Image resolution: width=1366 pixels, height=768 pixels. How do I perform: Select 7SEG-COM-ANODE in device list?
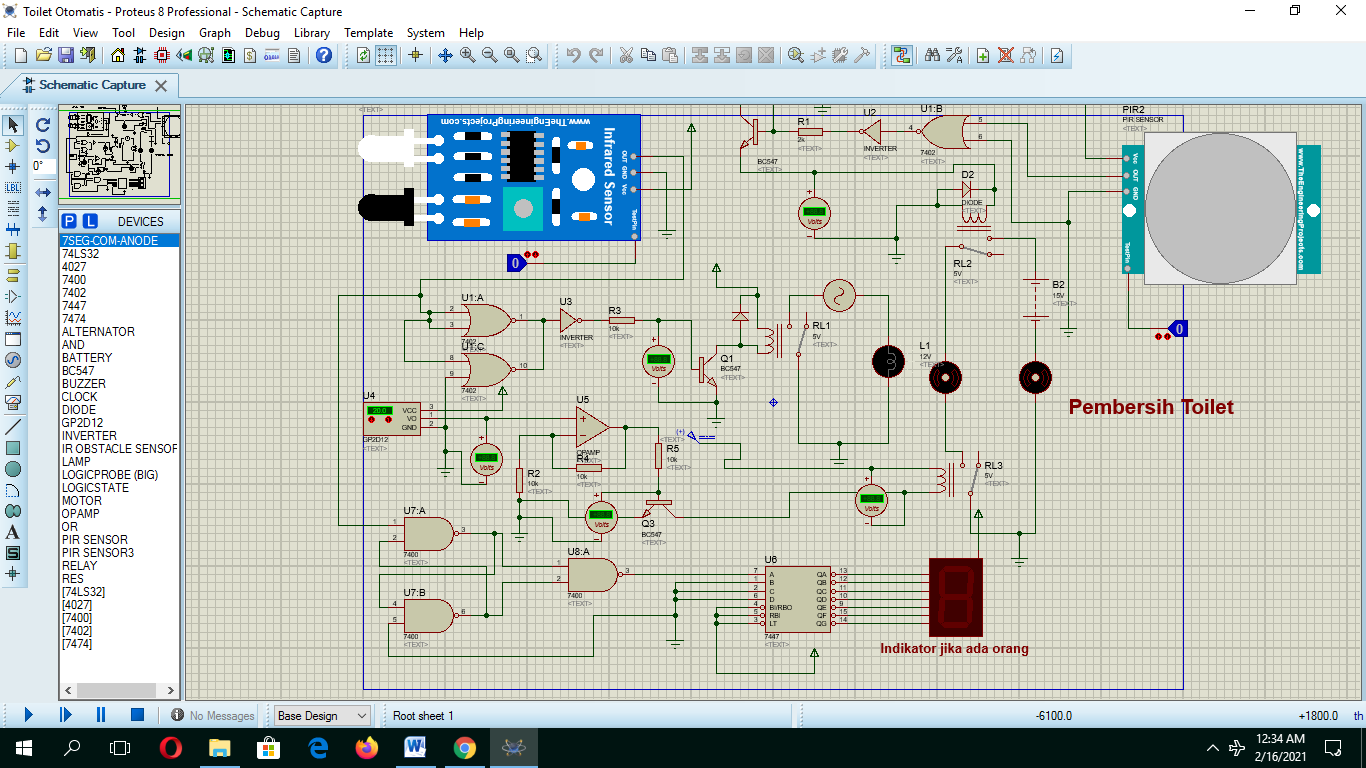click(x=119, y=241)
